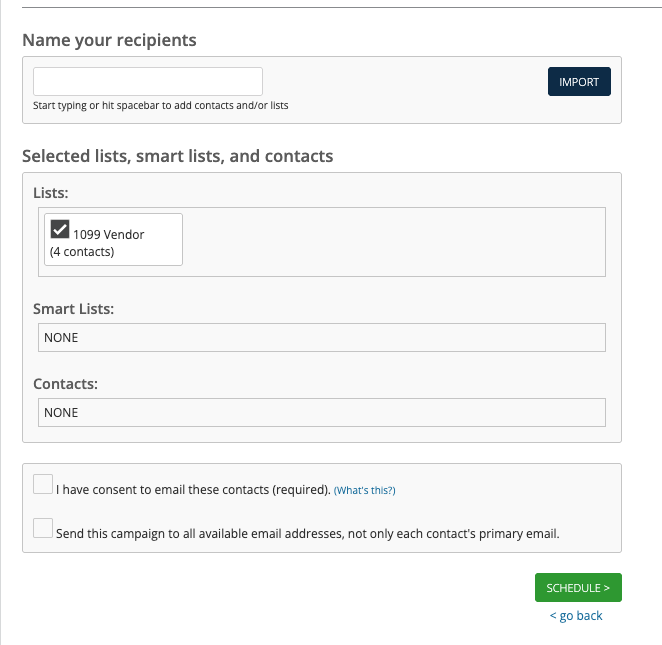Click the Name your recipients heading
The image size is (662, 645).
coord(109,41)
